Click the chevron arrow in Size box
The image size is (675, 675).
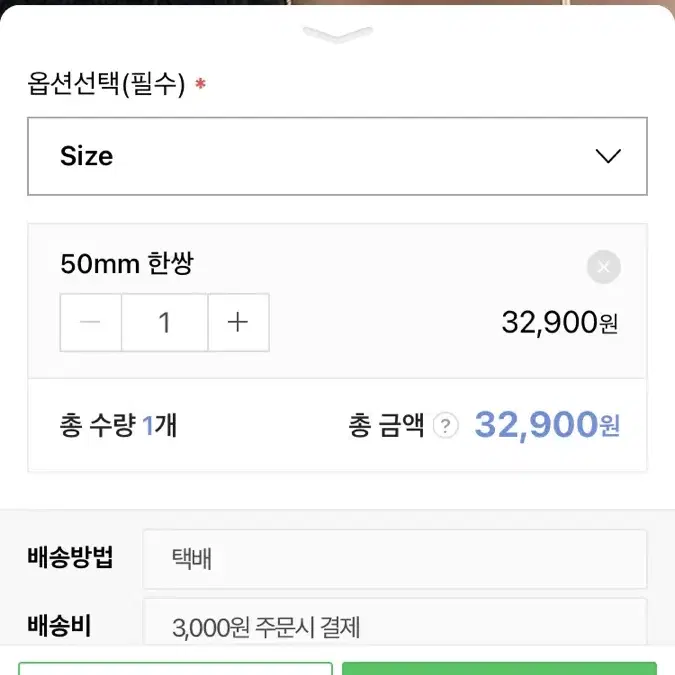(608, 156)
